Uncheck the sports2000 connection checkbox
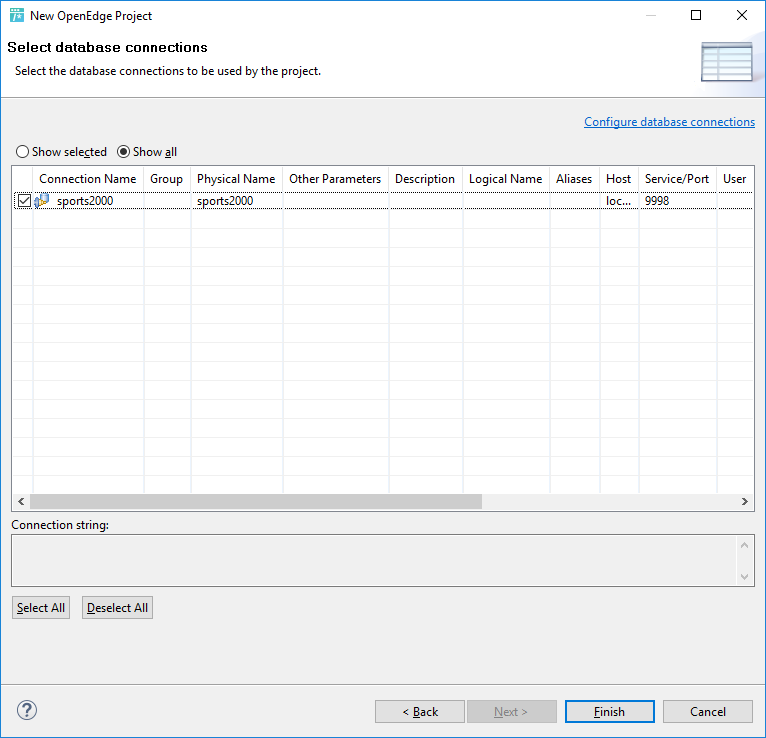This screenshot has height=738, width=766. [x=24, y=201]
